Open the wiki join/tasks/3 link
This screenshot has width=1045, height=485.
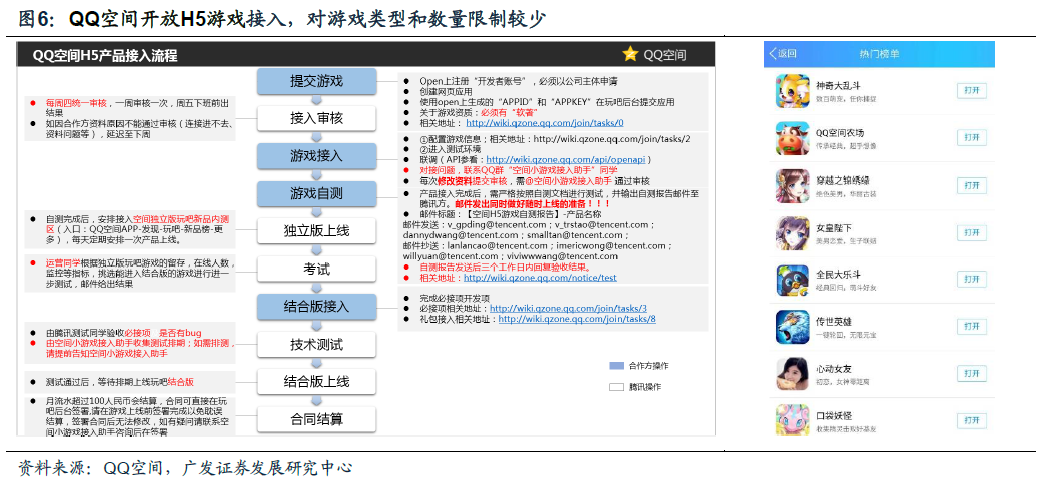click(x=568, y=309)
